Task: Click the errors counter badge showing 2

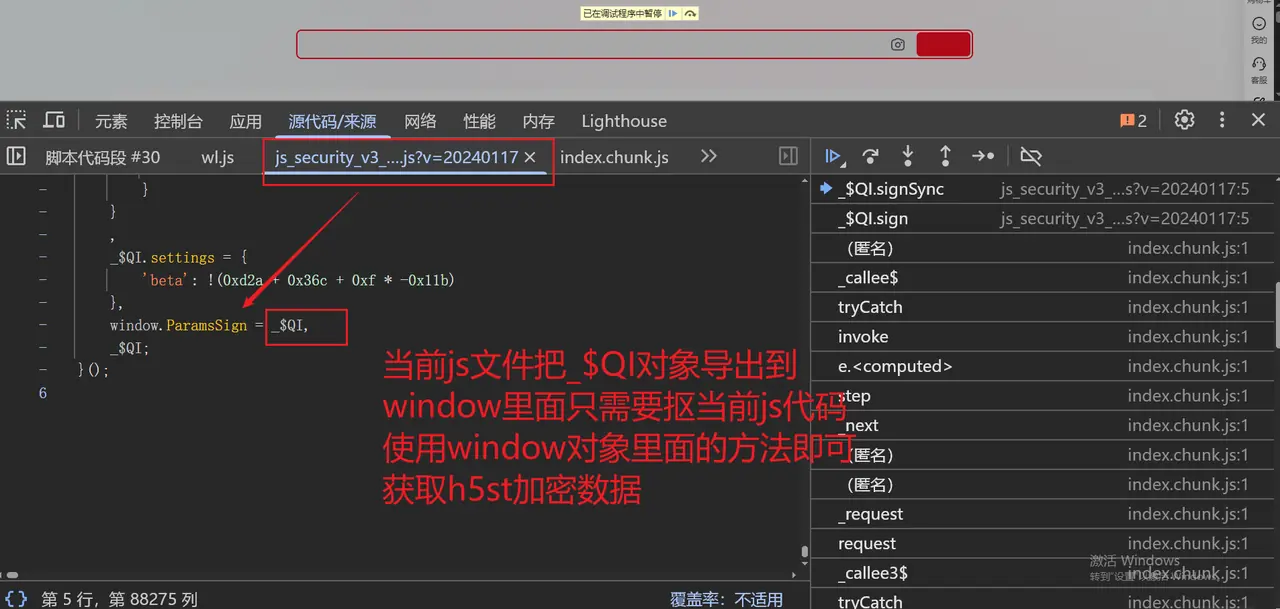Action: point(1133,119)
